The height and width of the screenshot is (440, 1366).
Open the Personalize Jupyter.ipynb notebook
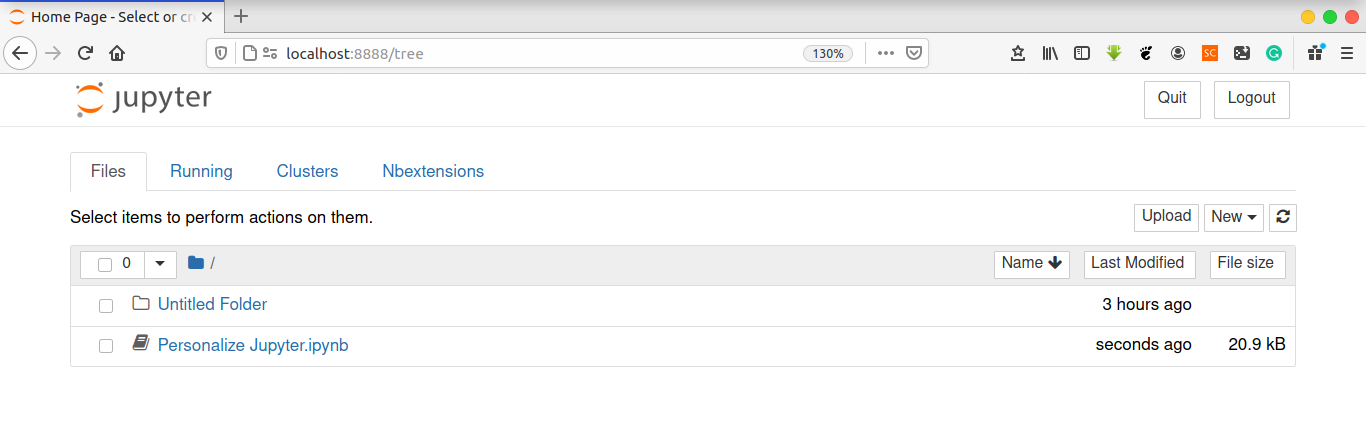[253, 345]
